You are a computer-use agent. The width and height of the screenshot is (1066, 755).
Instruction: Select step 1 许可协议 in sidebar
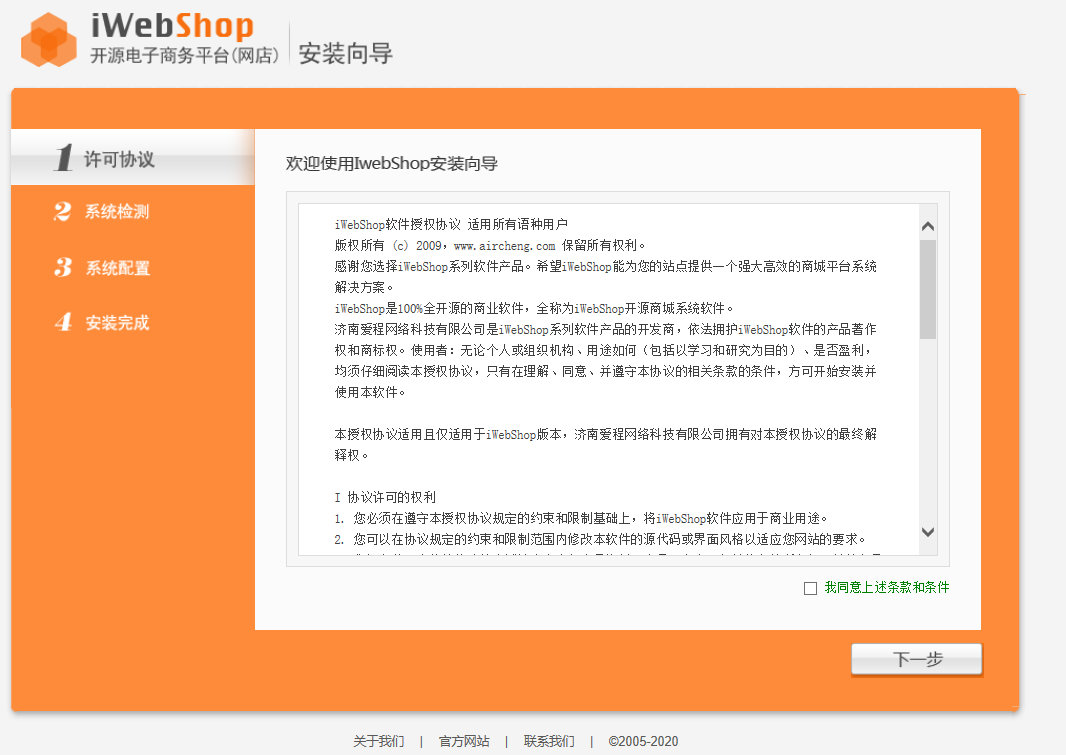pos(133,158)
